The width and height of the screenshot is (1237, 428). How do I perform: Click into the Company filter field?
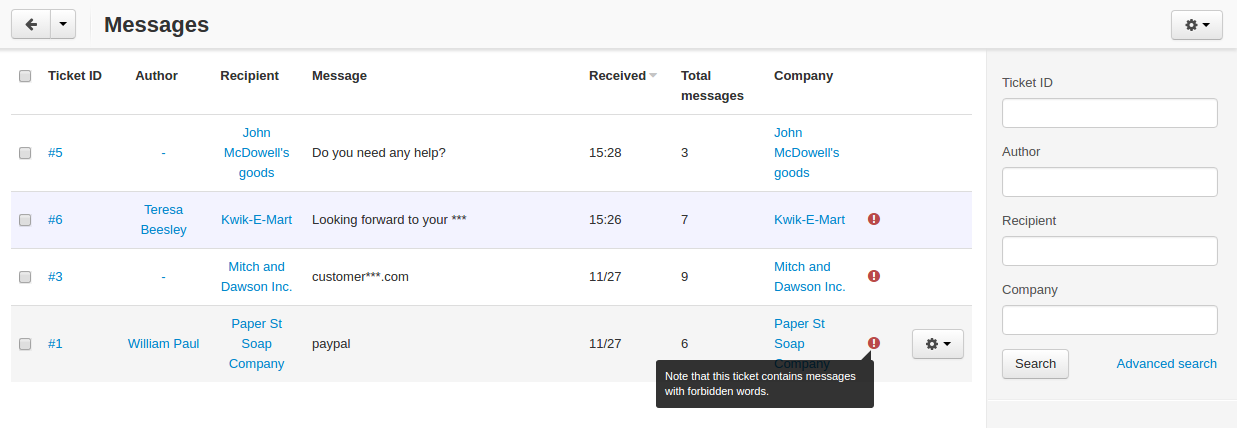(1110, 320)
